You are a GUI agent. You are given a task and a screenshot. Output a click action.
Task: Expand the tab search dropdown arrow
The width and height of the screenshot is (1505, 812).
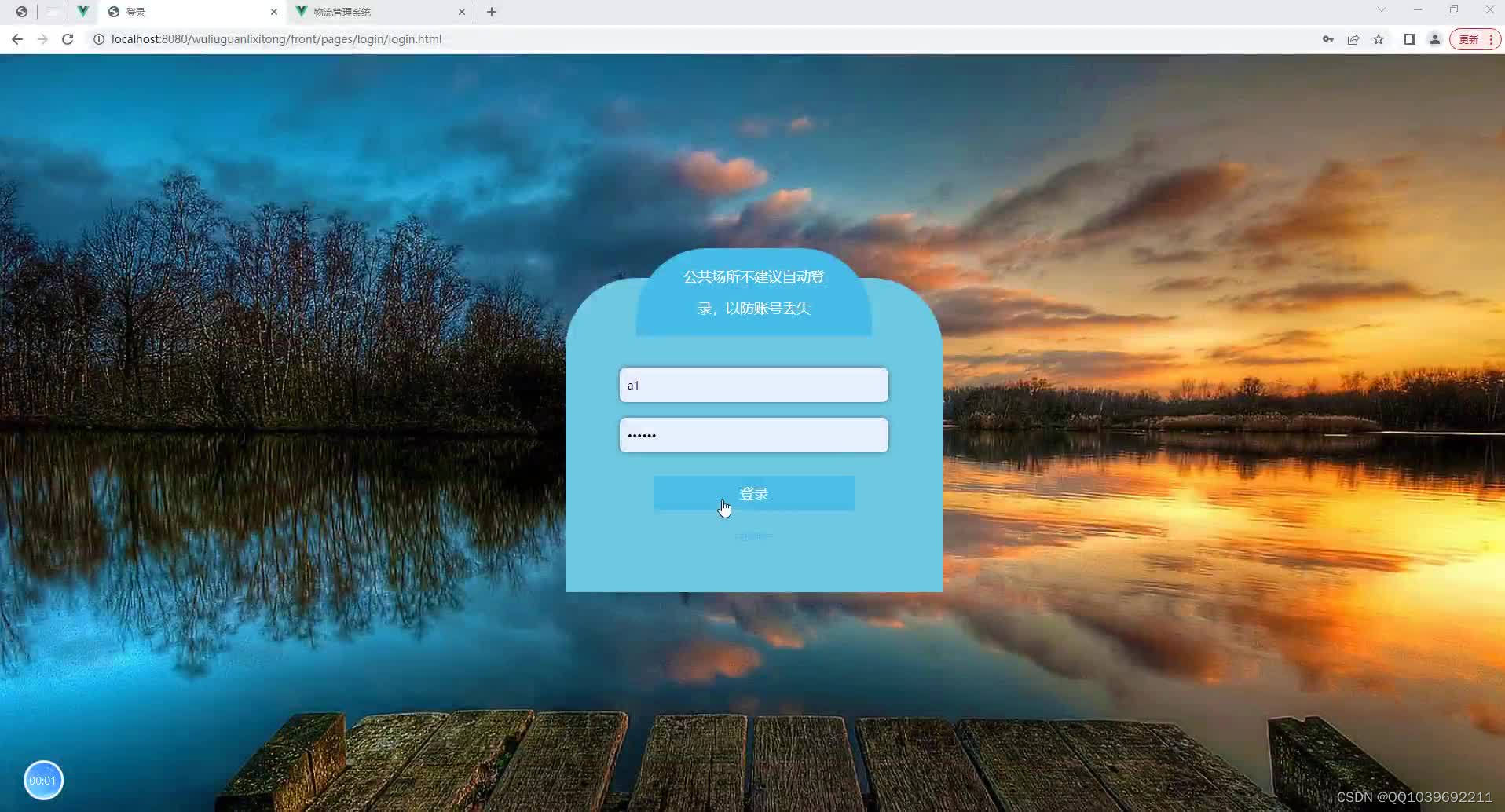click(1382, 10)
